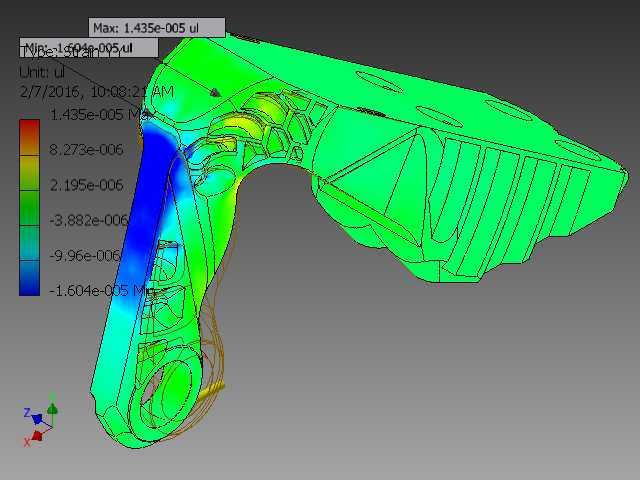
Task: Select the legend value -9.96e-006
Action: 85,256
